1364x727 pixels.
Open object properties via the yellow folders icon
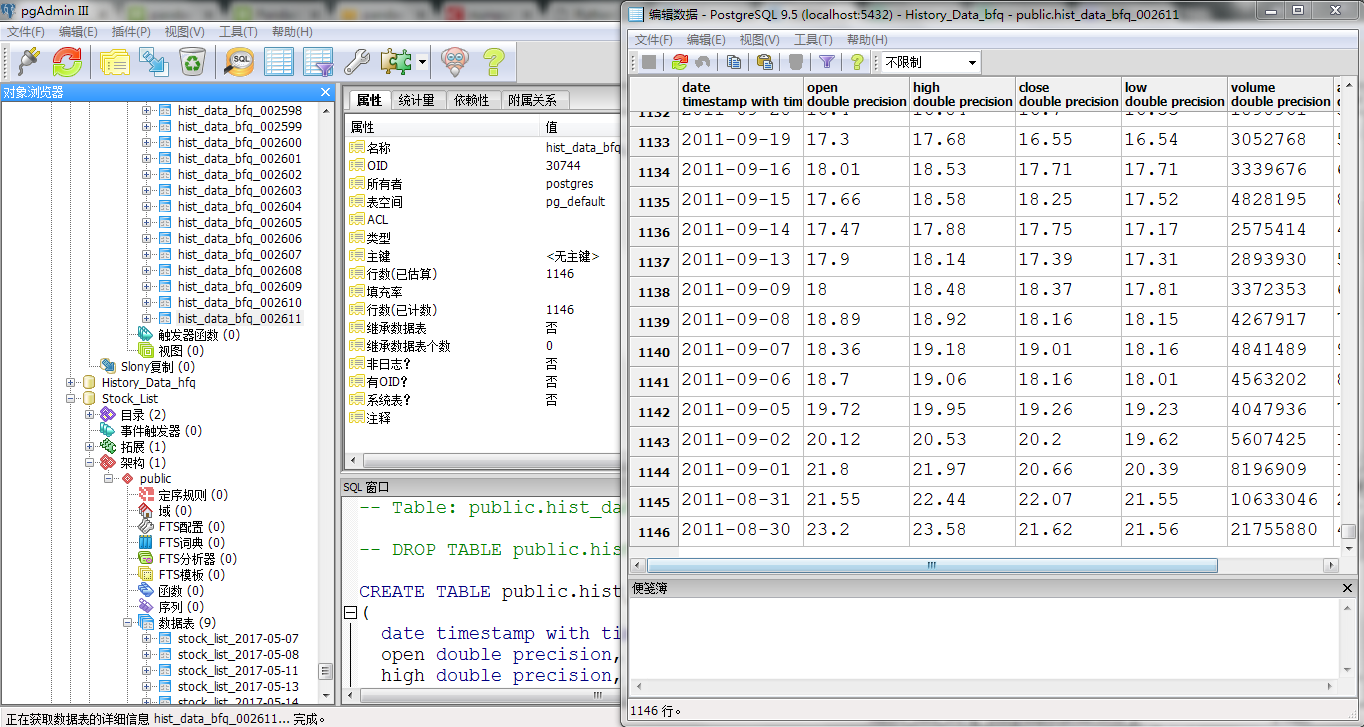(x=114, y=62)
